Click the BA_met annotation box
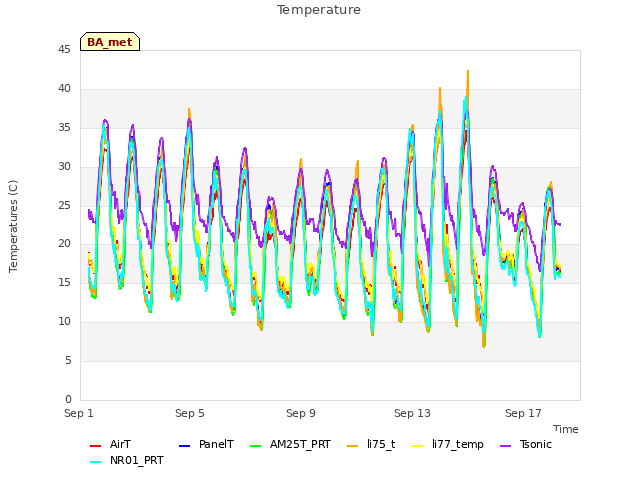This screenshot has width=640, height=480. point(110,42)
